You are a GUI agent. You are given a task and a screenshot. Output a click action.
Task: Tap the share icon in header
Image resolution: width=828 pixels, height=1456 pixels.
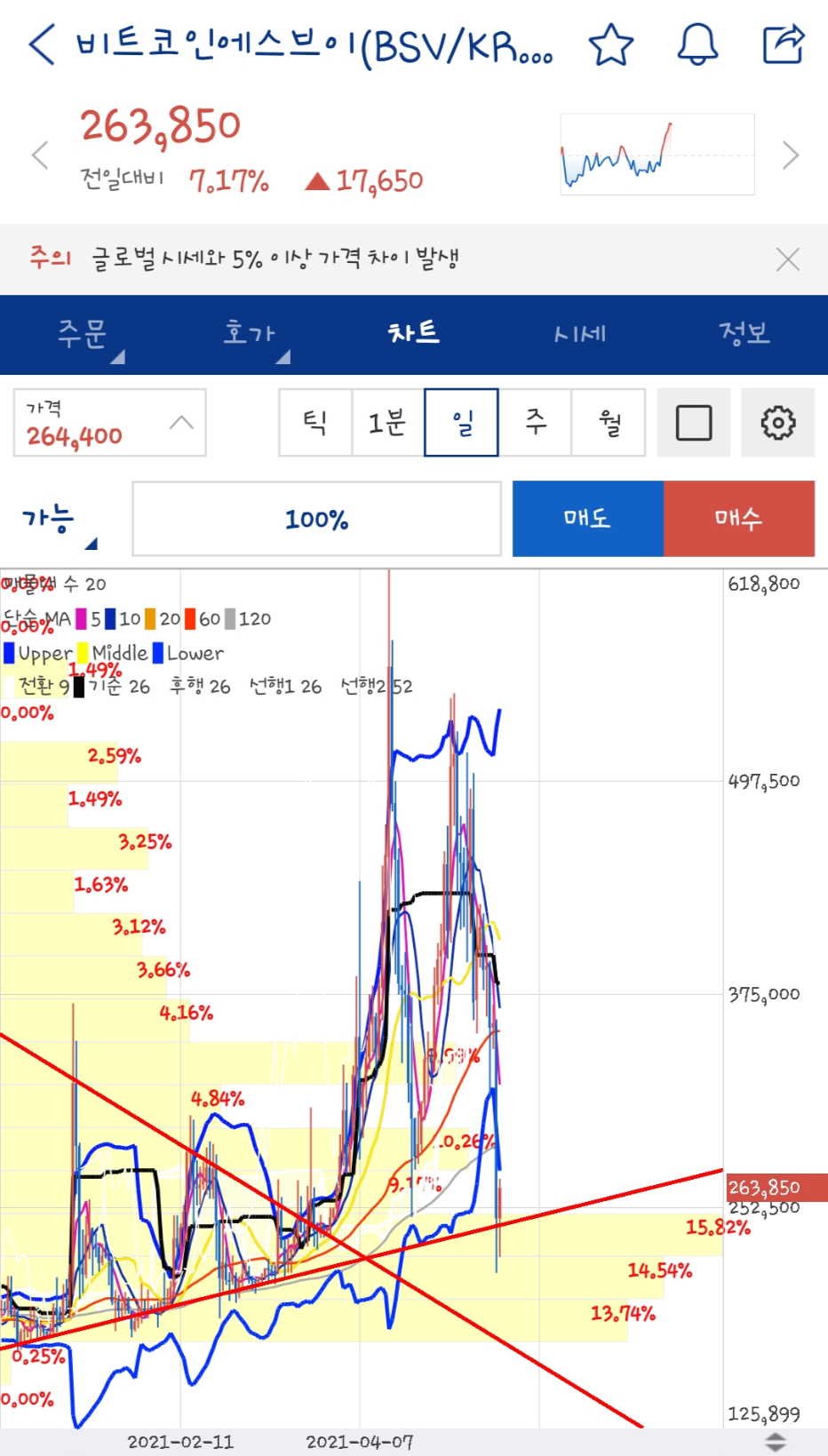tap(784, 44)
